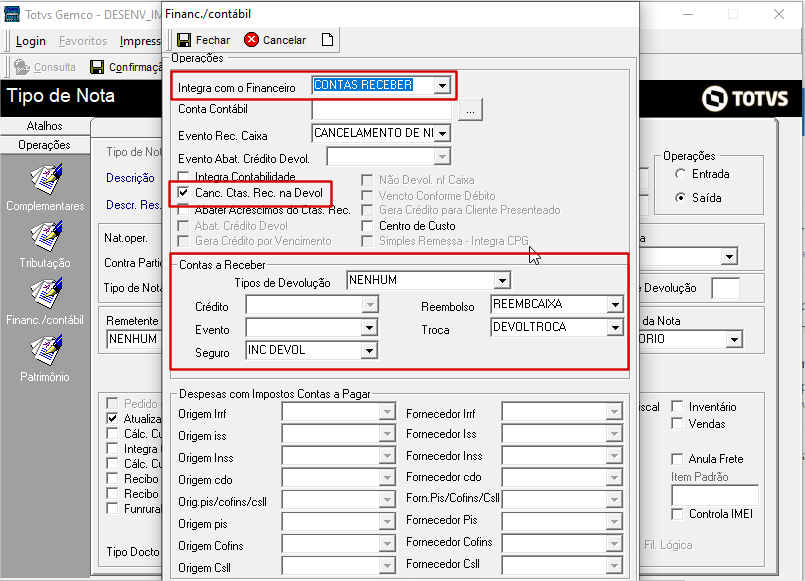
Task: Click the Confirmação toolbar disk icon
Action: click(97, 67)
